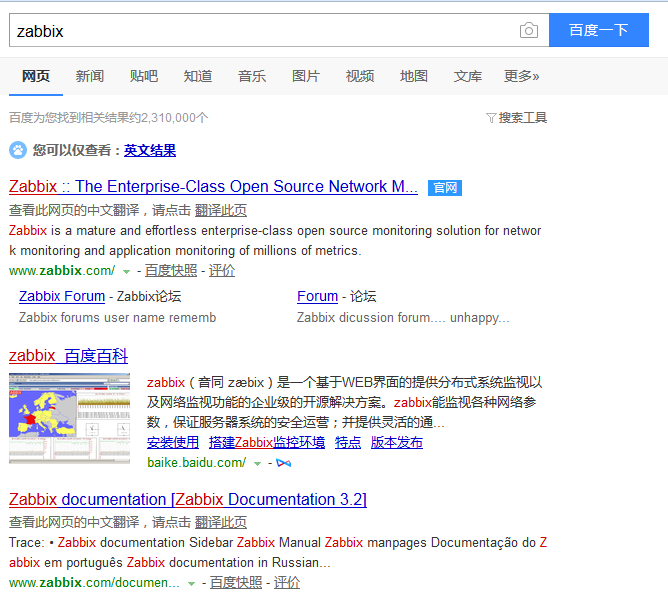Image resolution: width=668 pixels, height=593 pixels.
Task: Expand the dropdown arrow after baike.baidu.com/
Action: 257,463
